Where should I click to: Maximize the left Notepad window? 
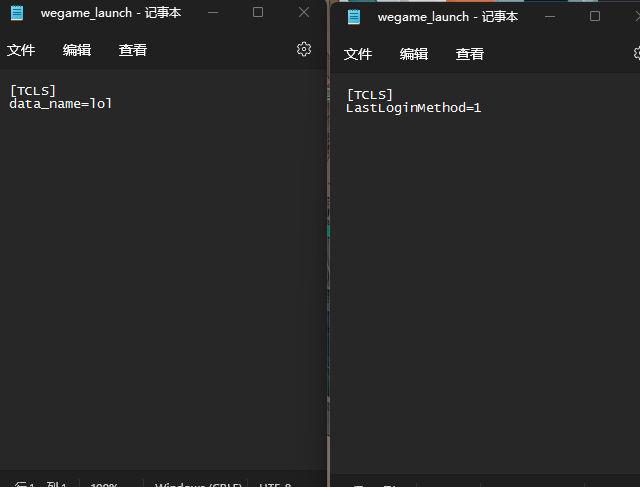tap(258, 12)
